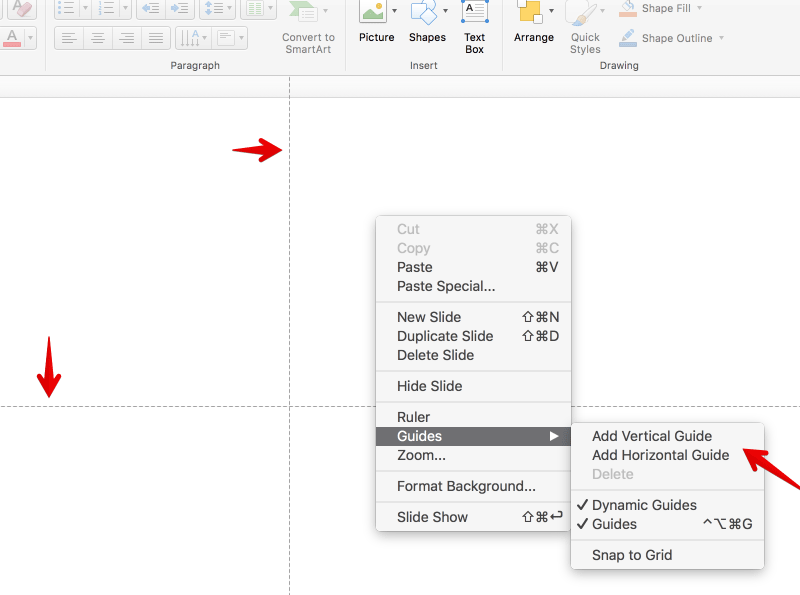Enable Snap to Grid
This screenshot has height=595, width=800.
pos(632,555)
